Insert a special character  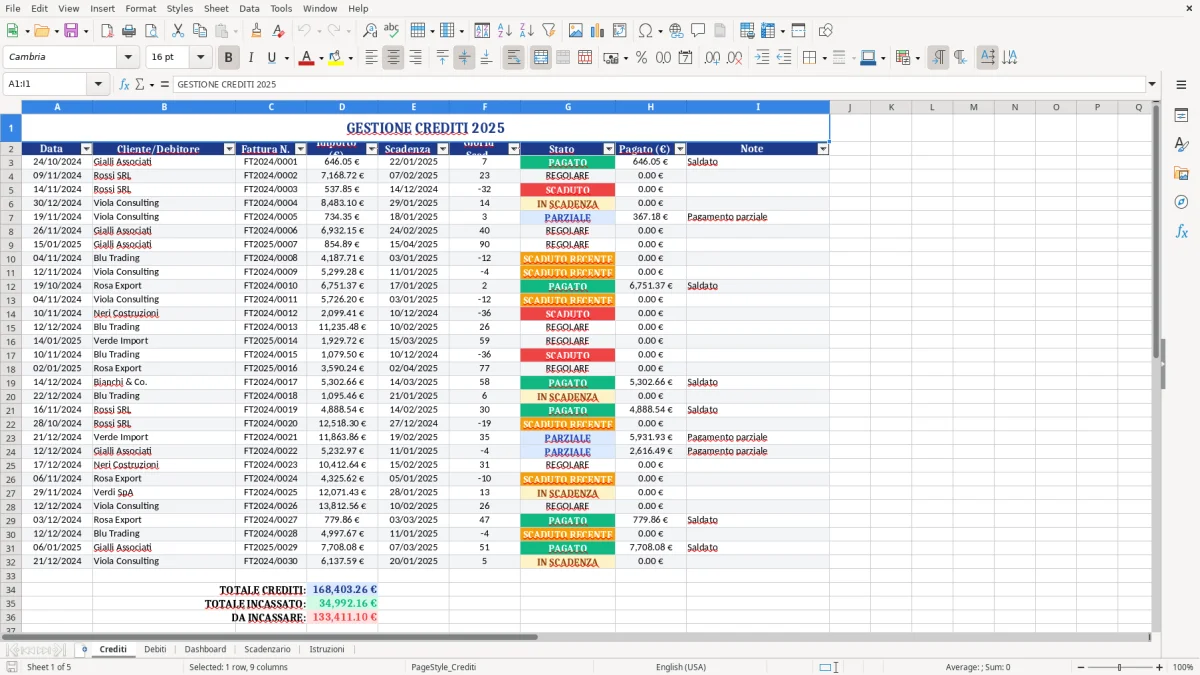click(647, 30)
